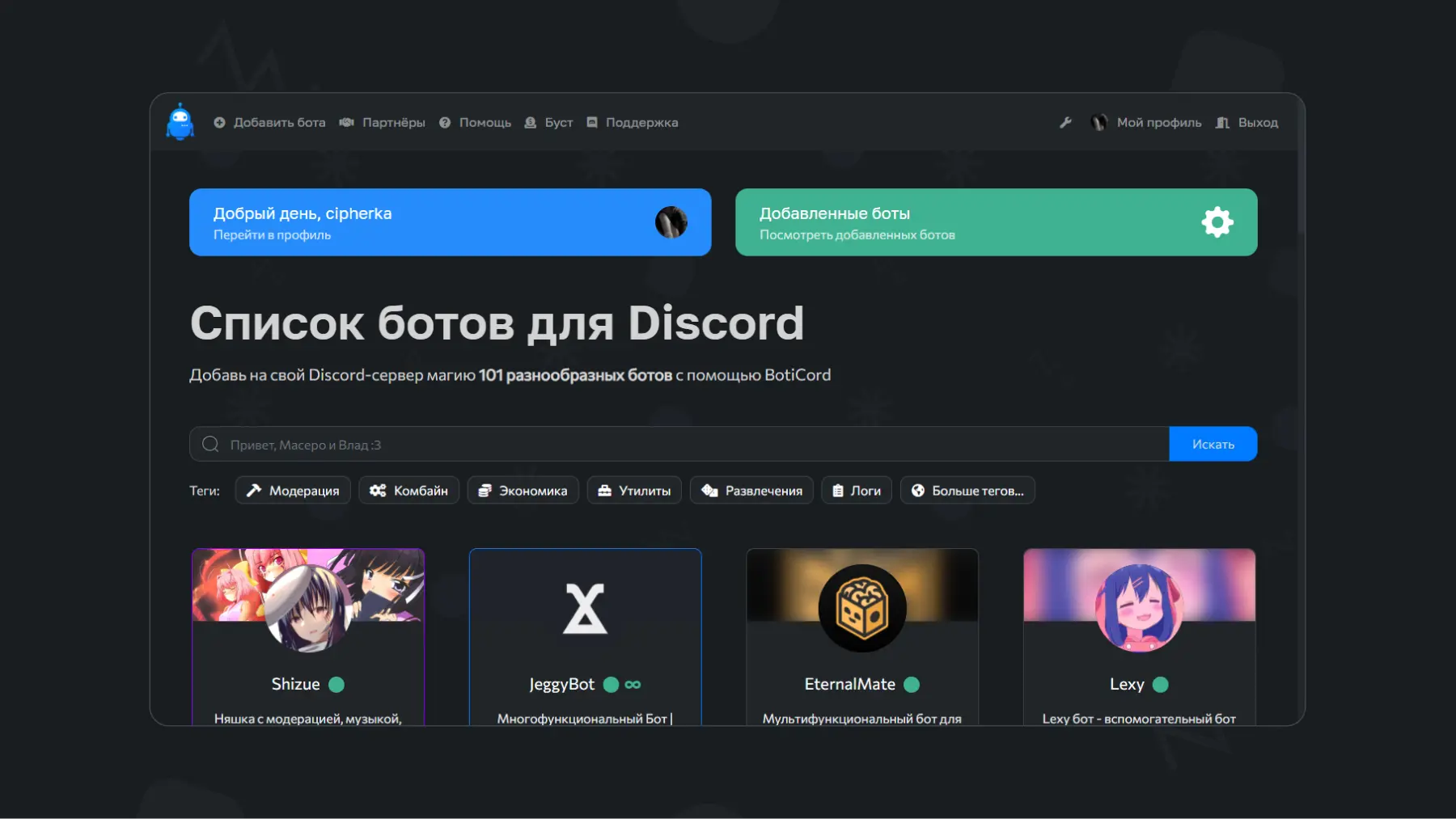Click text 101 разнообразных ботов

point(575,375)
